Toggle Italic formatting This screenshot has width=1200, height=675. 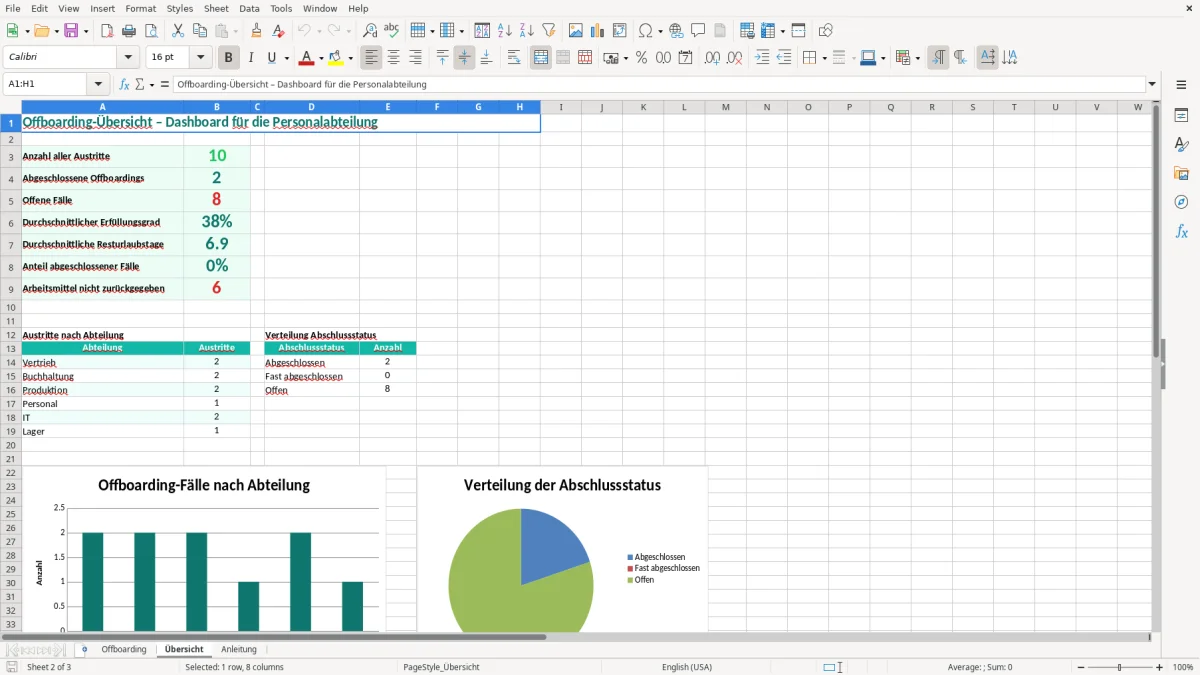(251, 58)
